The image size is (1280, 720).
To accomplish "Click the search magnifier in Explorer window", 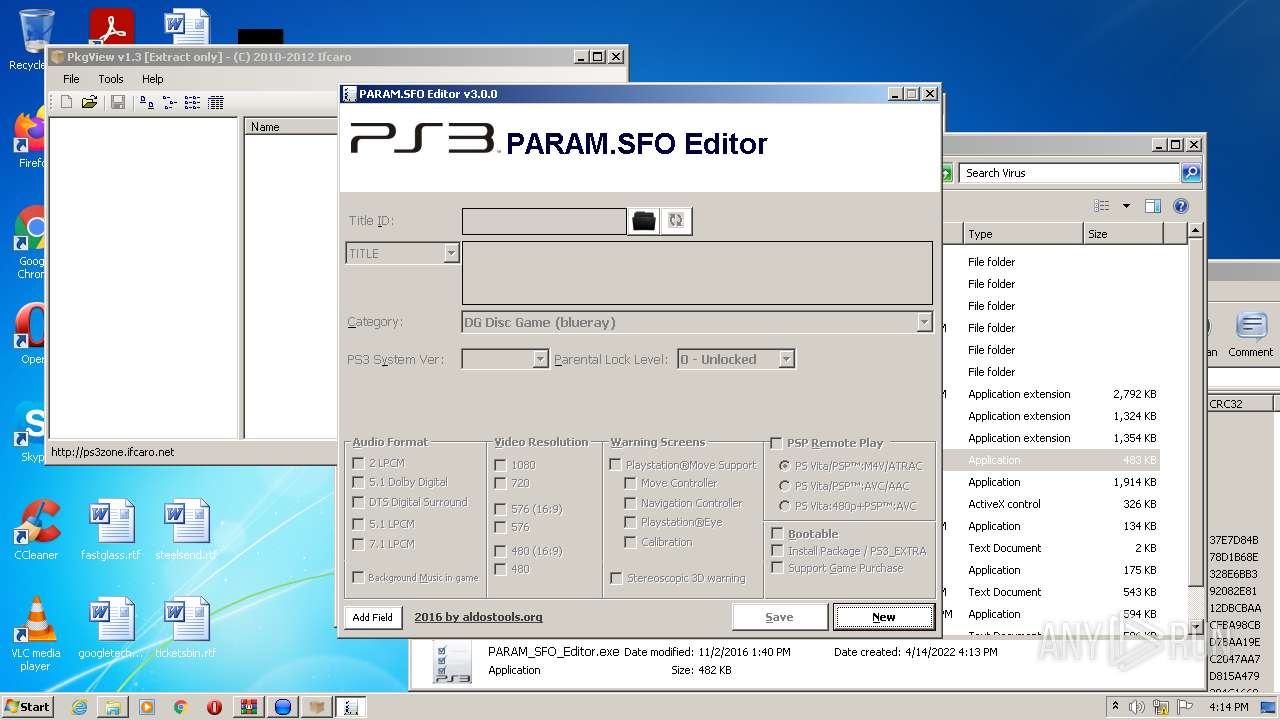I will coord(1191,173).
